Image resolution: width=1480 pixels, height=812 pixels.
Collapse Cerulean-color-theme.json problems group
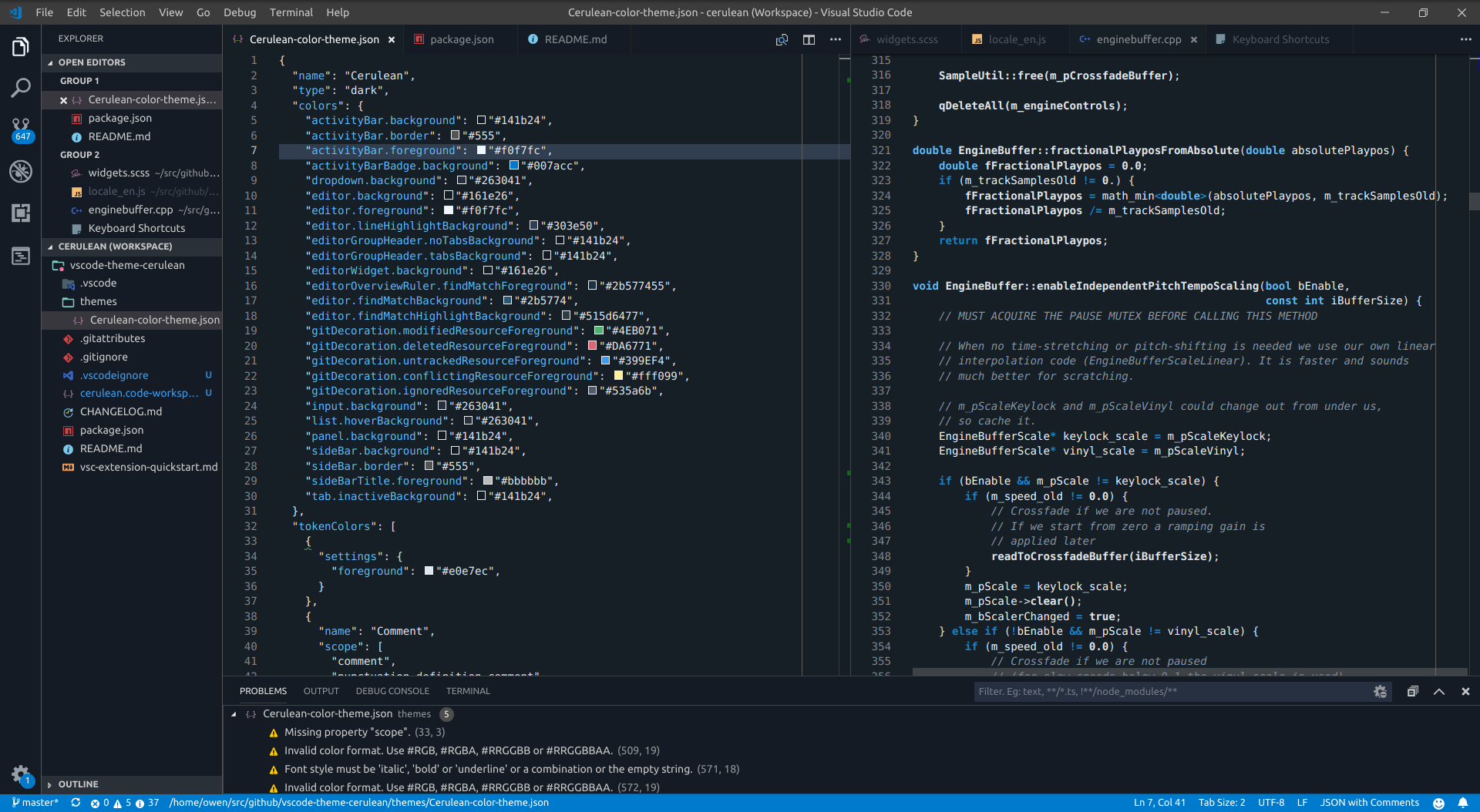234,714
